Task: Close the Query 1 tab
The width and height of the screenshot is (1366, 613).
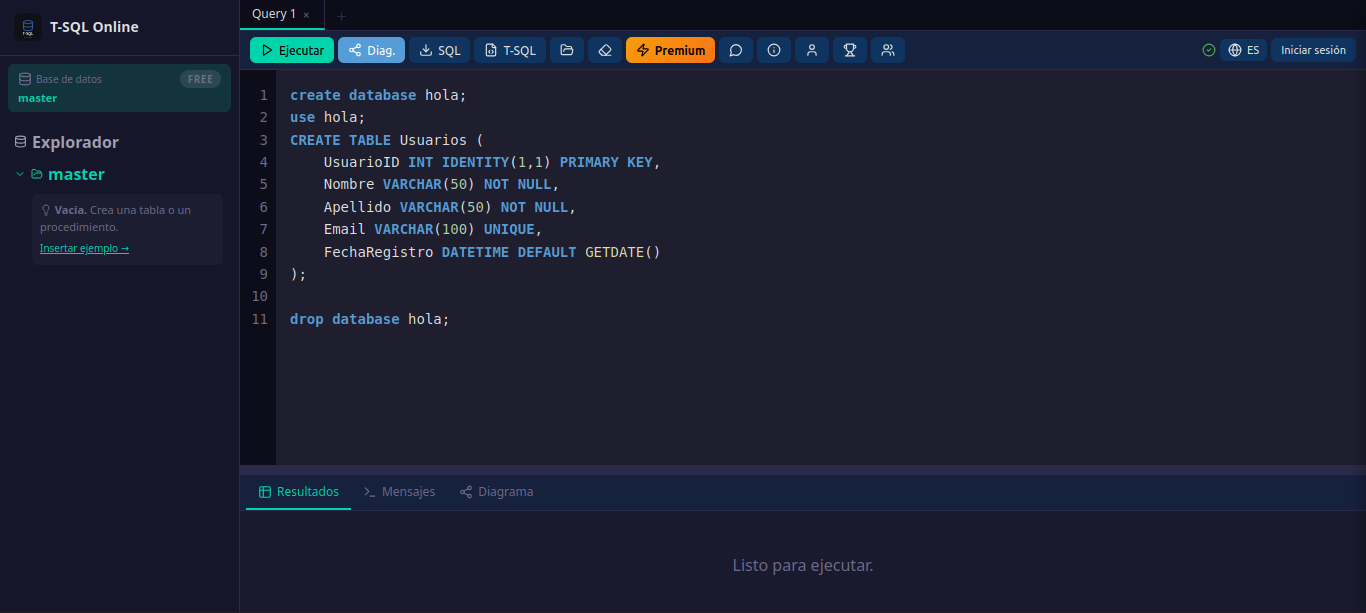Action: pos(306,15)
